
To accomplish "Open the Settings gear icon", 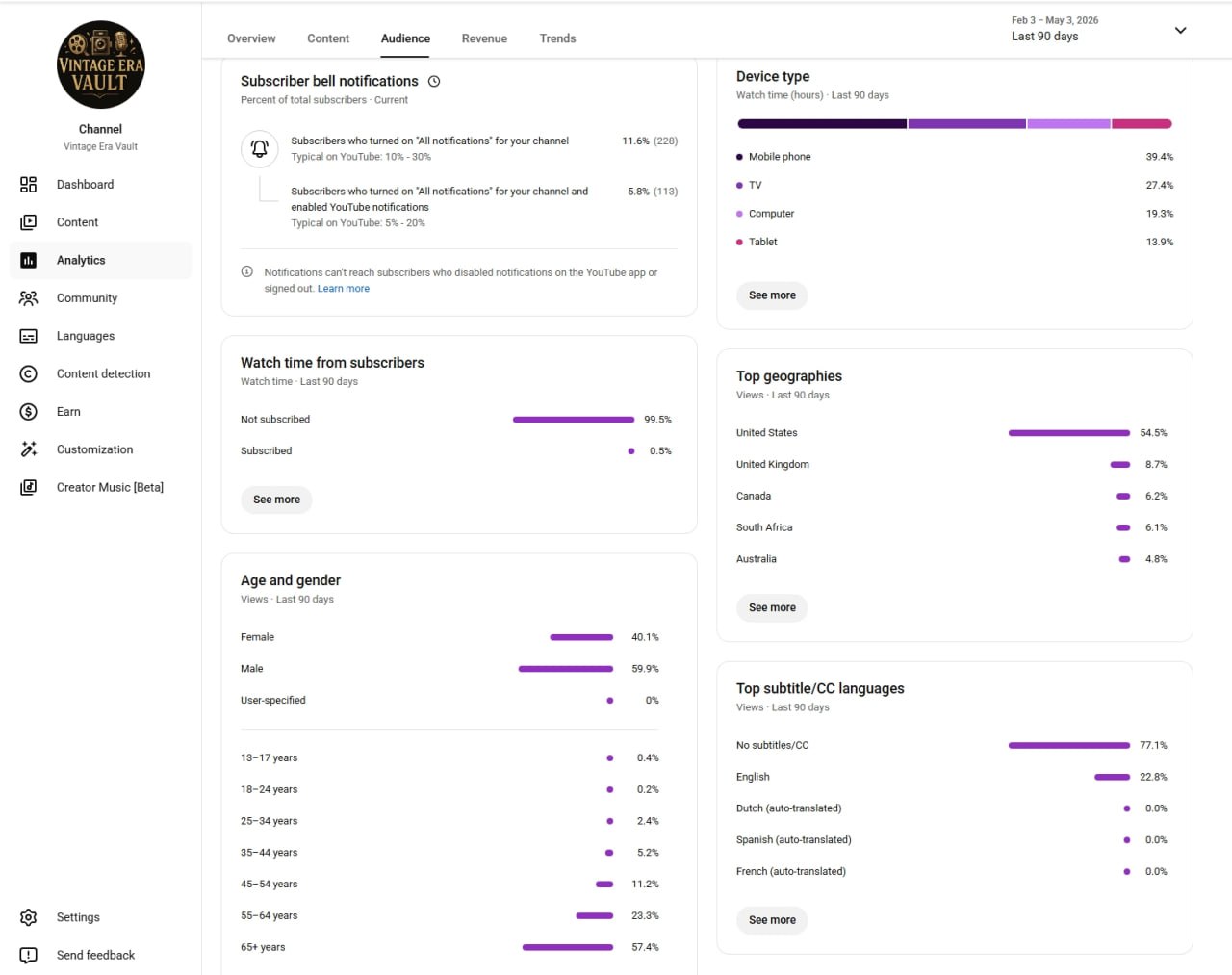I will tap(29, 917).
